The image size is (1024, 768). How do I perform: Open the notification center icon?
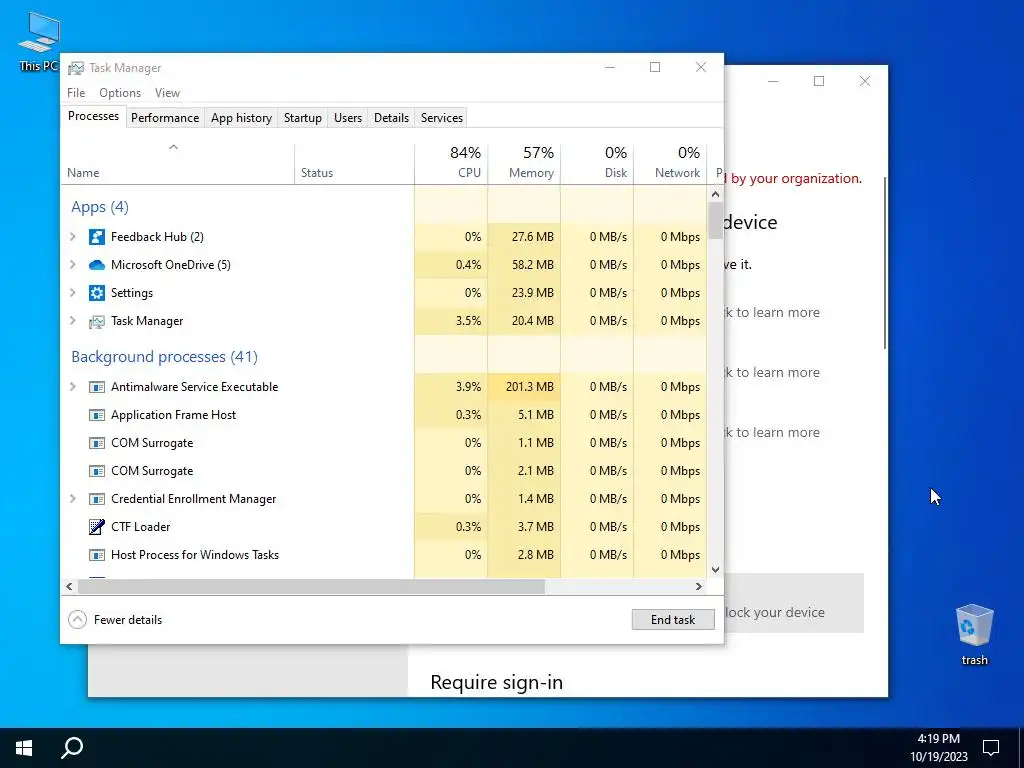991,748
